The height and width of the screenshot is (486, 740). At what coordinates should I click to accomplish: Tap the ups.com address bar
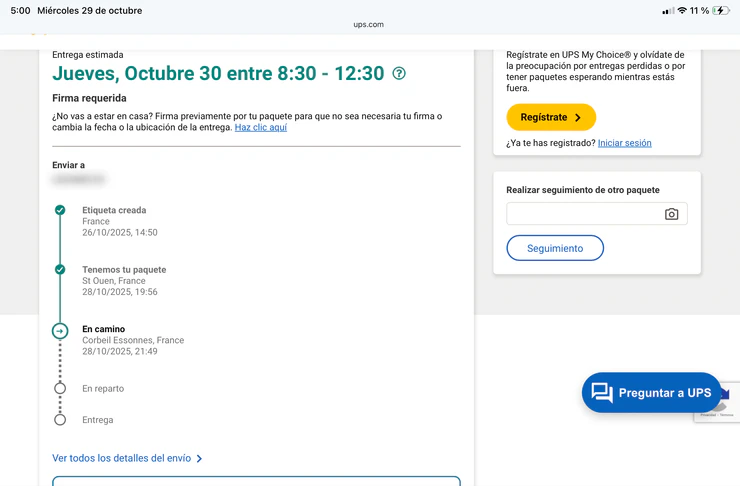click(369, 25)
